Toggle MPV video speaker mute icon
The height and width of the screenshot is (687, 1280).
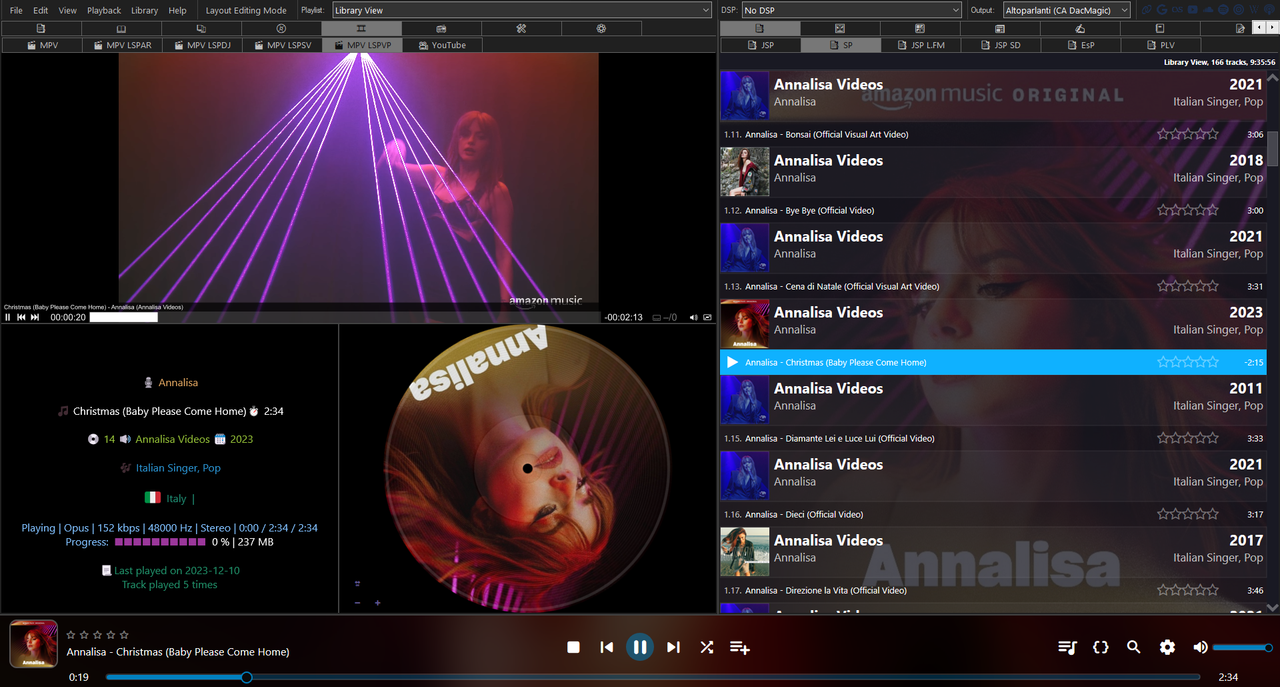tap(692, 317)
